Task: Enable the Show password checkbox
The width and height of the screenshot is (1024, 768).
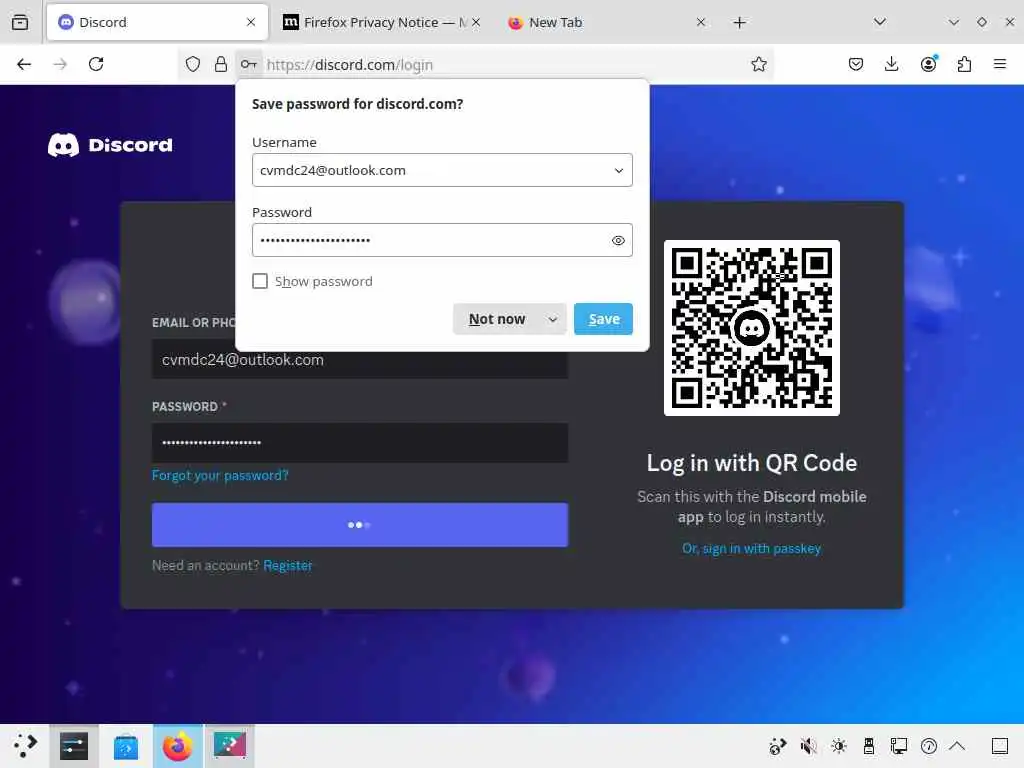Action: [x=260, y=281]
